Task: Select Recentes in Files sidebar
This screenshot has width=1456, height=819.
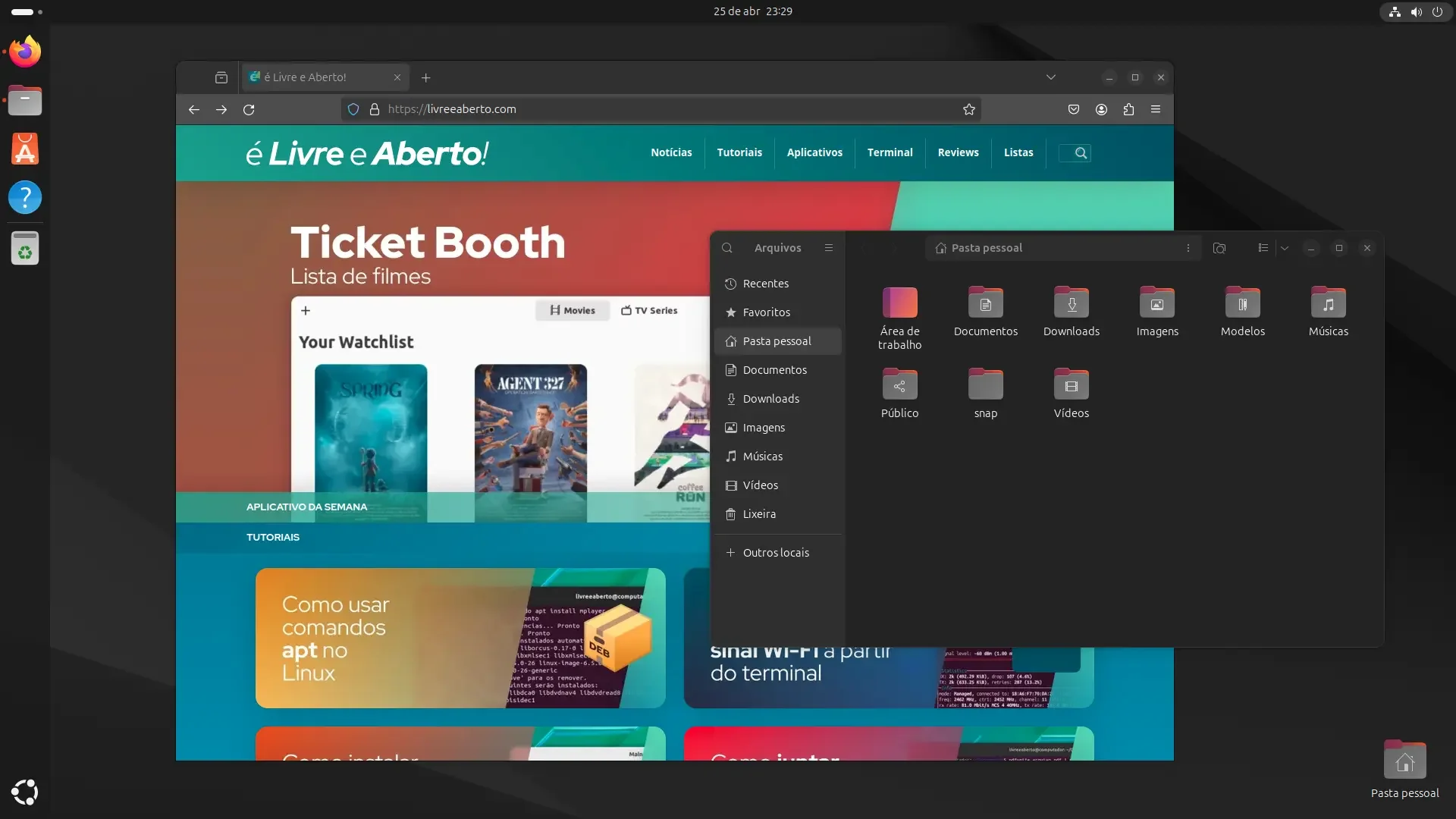Action: [778, 284]
